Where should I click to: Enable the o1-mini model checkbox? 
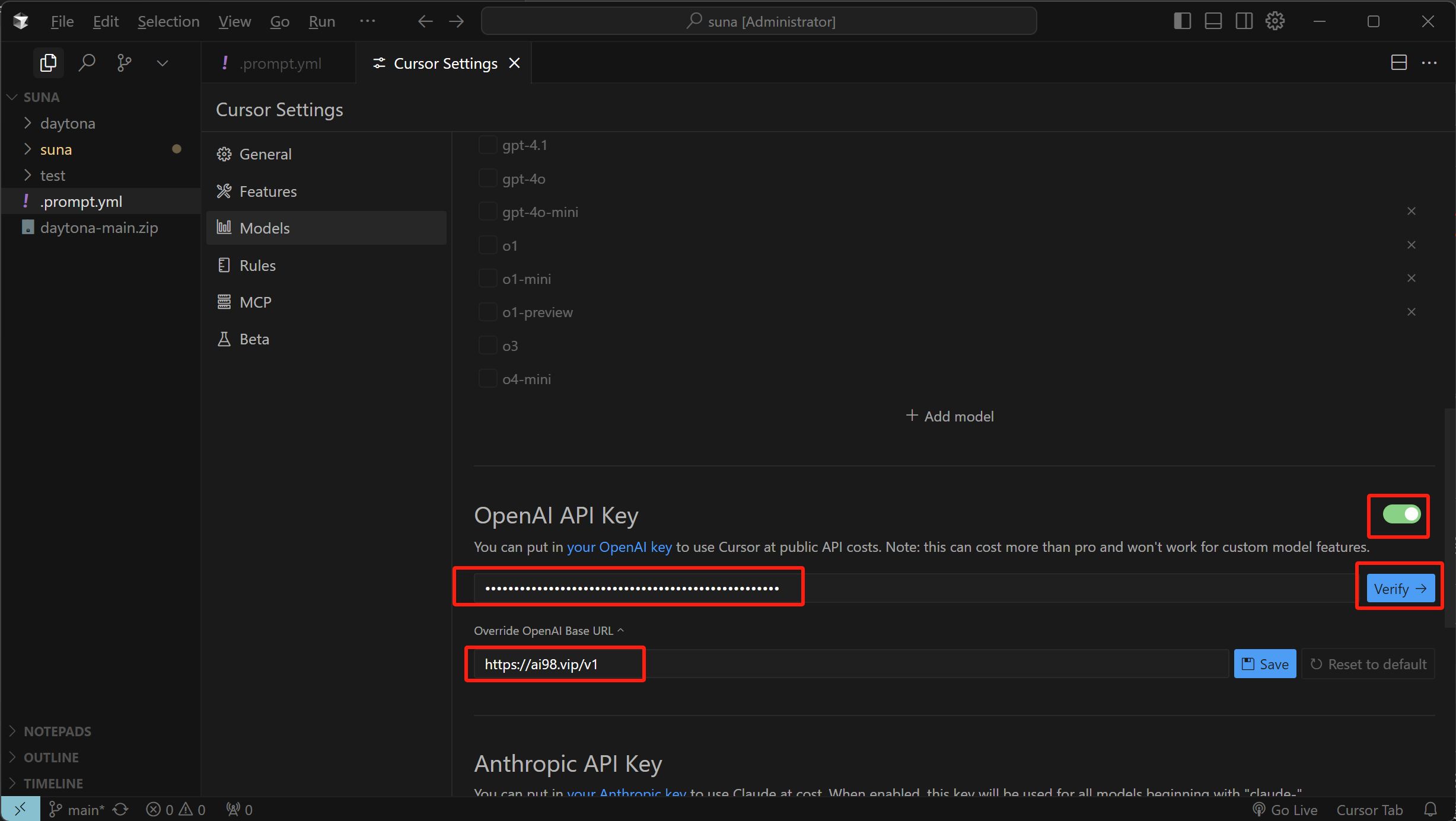click(x=488, y=279)
